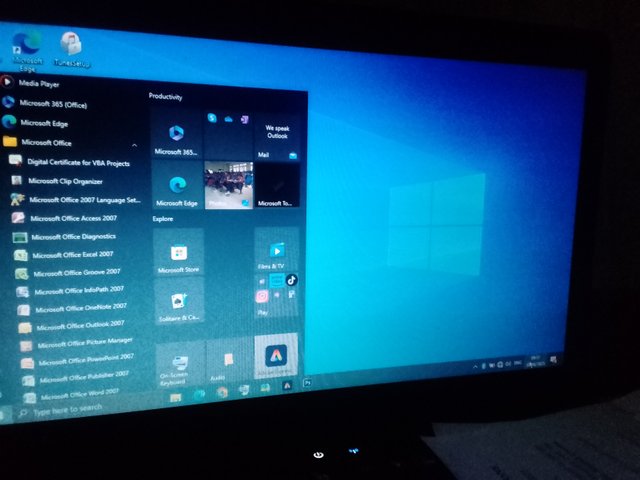
Task: Open File Explorer from the taskbar
Action: 176,398
